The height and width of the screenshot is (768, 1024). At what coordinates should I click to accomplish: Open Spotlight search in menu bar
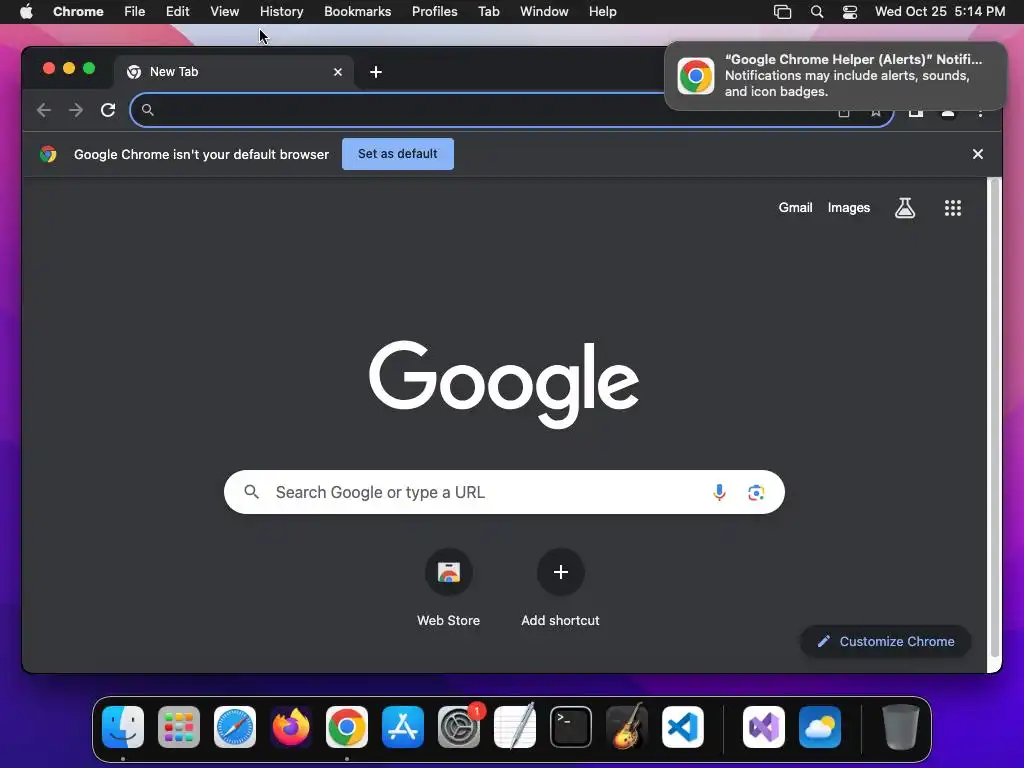[816, 12]
